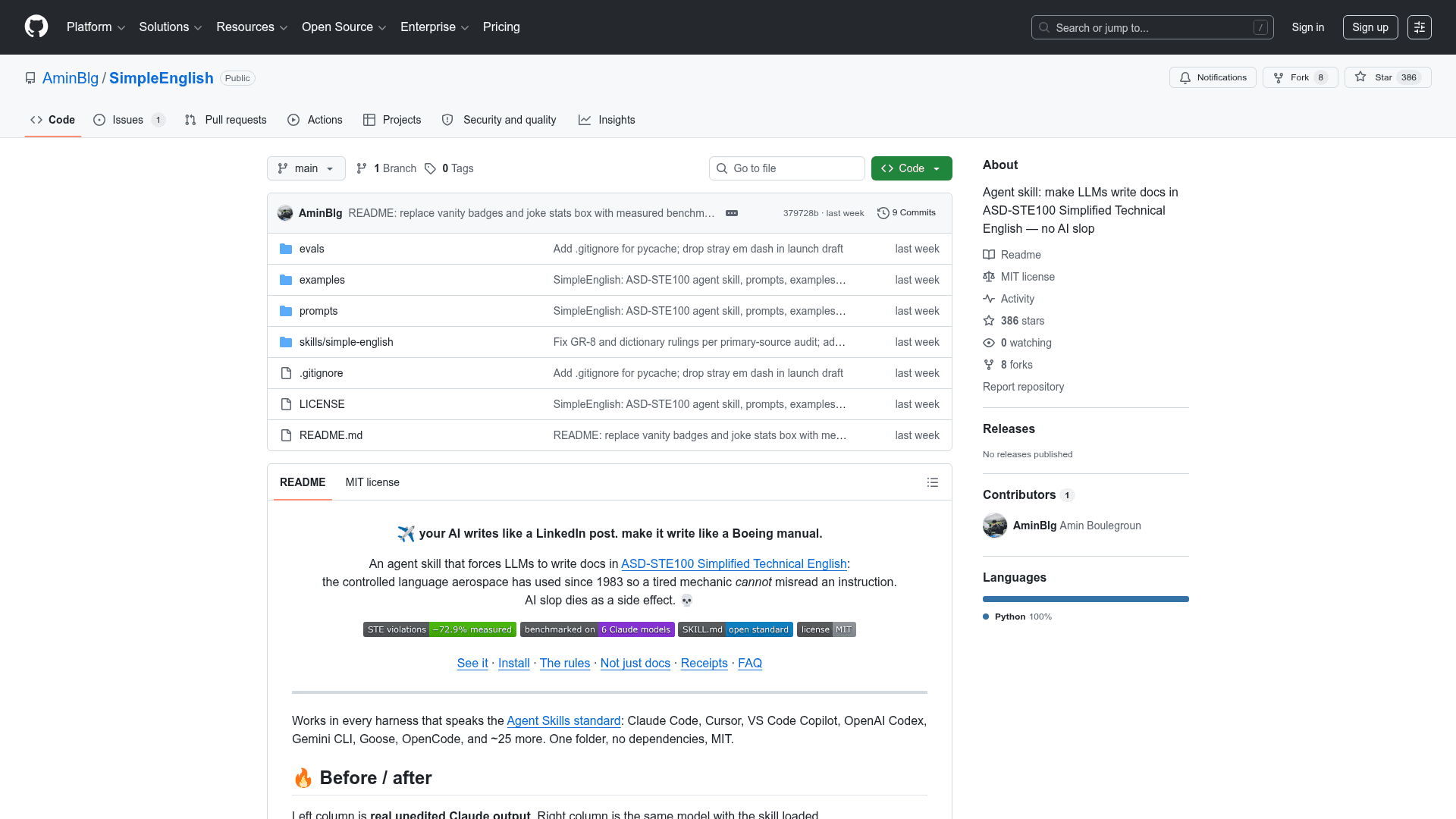This screenshot has width=1456, height=819.
Task: Open the evals folder icon
Action: point(286,249)
